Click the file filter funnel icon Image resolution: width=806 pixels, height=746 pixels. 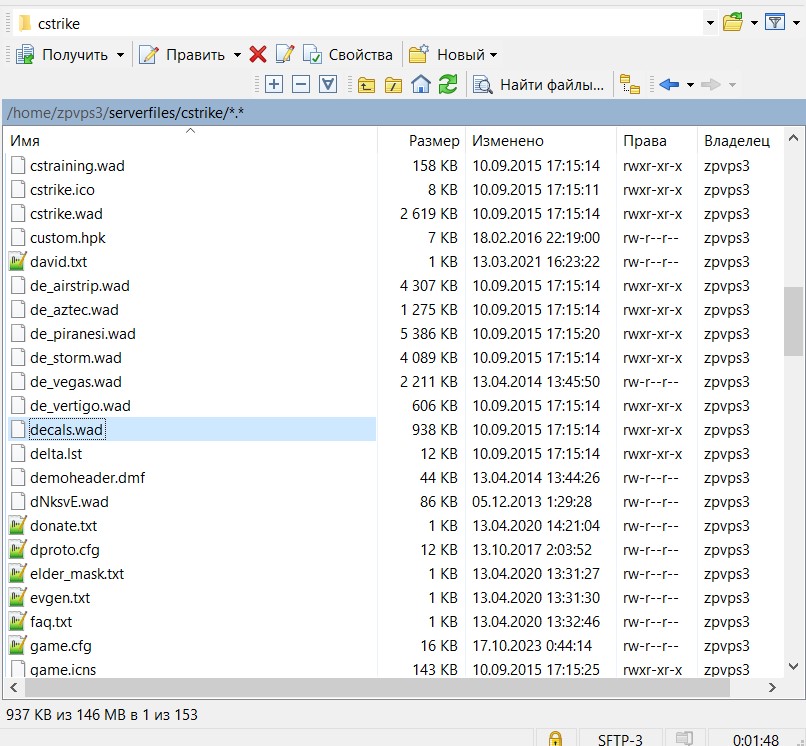click(x=775, y=23)
